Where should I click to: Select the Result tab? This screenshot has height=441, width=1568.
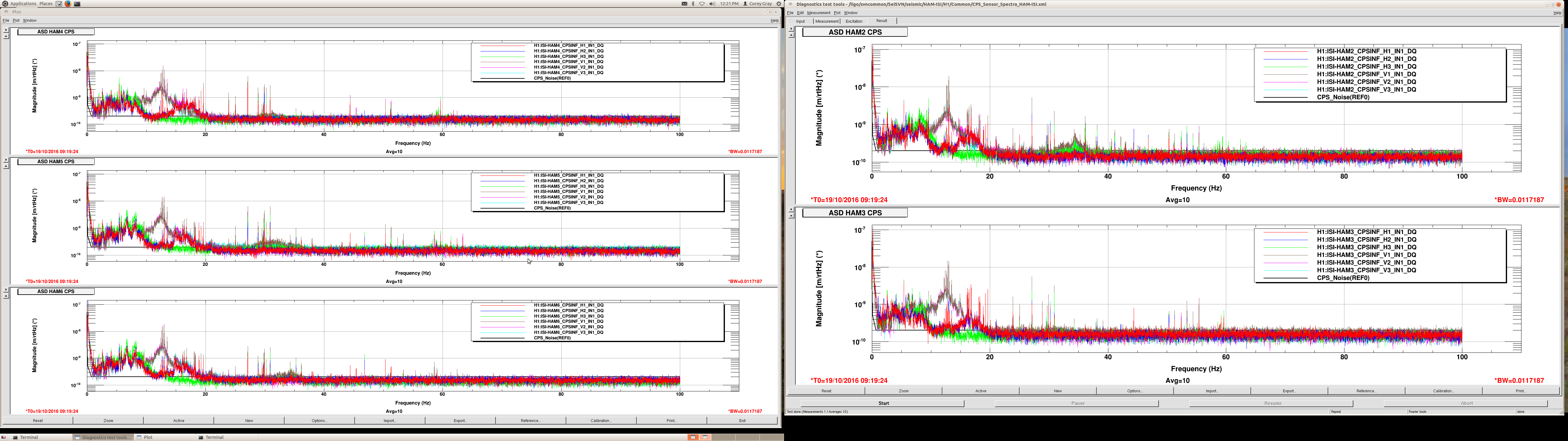[882, 21]
